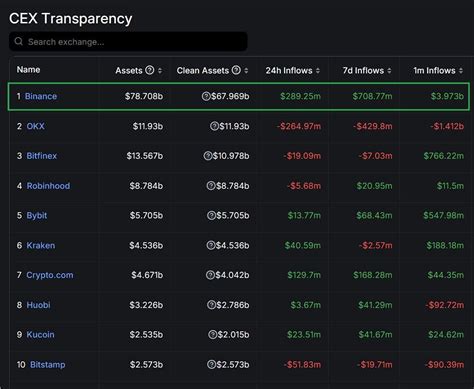Screen dimensions: 474x389
Task: Open the Kraken exchange link
Action: tap(41, 245)
